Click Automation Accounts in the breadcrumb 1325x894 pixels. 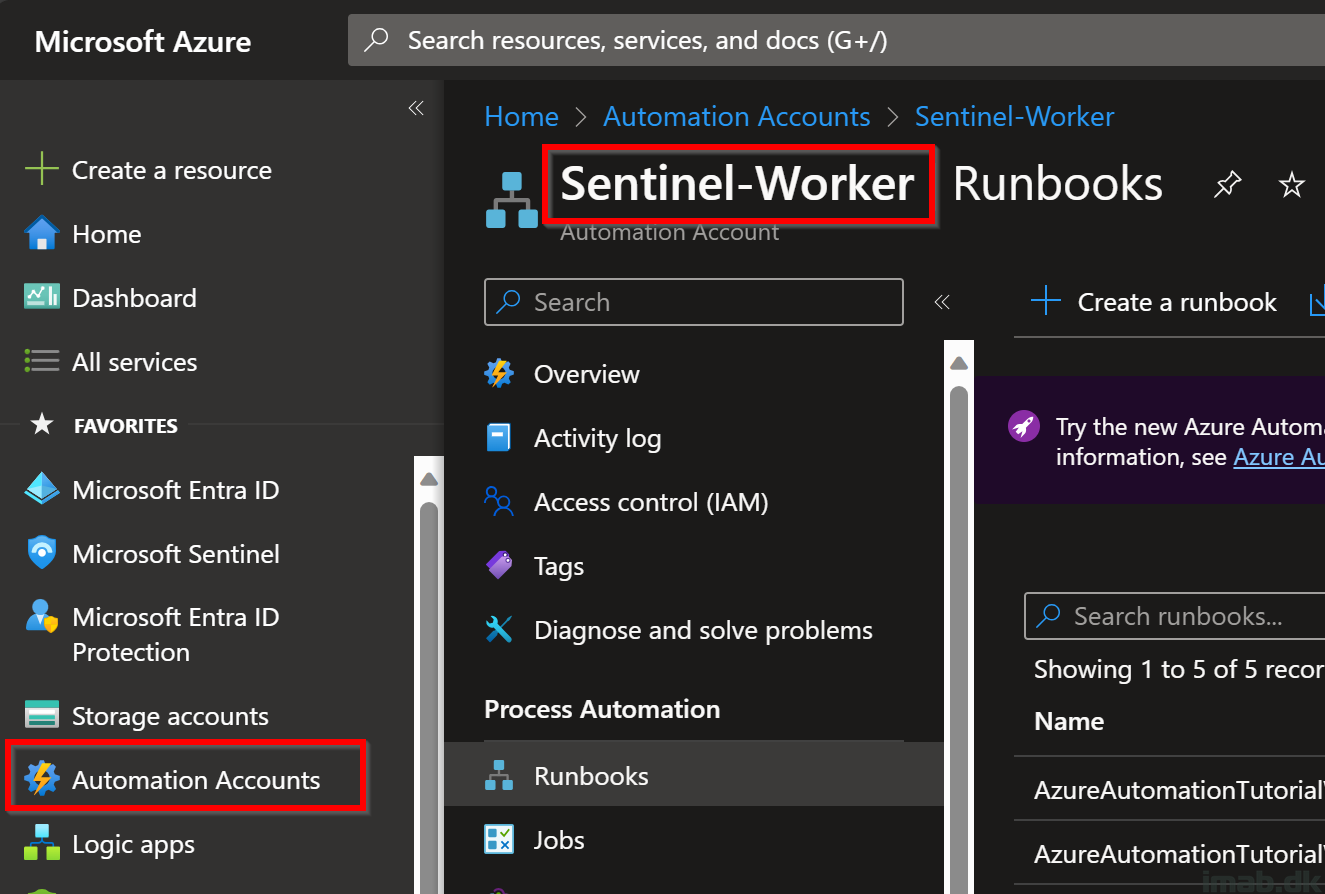(736, 116)
